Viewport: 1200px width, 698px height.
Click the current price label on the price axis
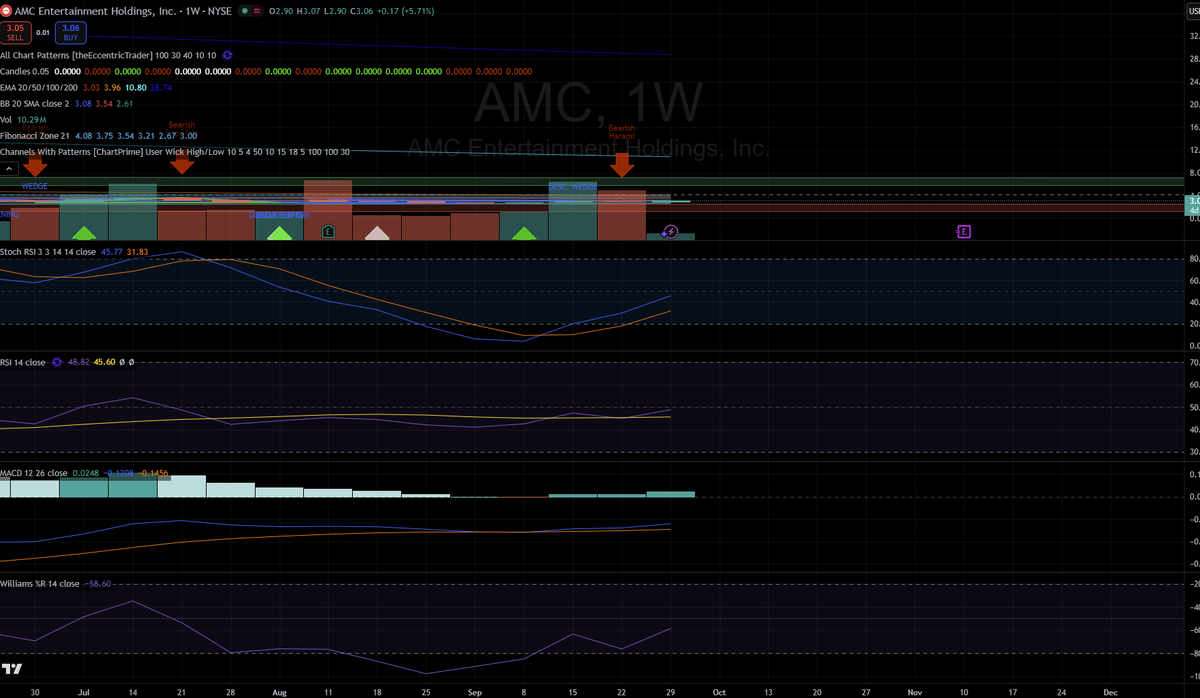coord(1192,201)
